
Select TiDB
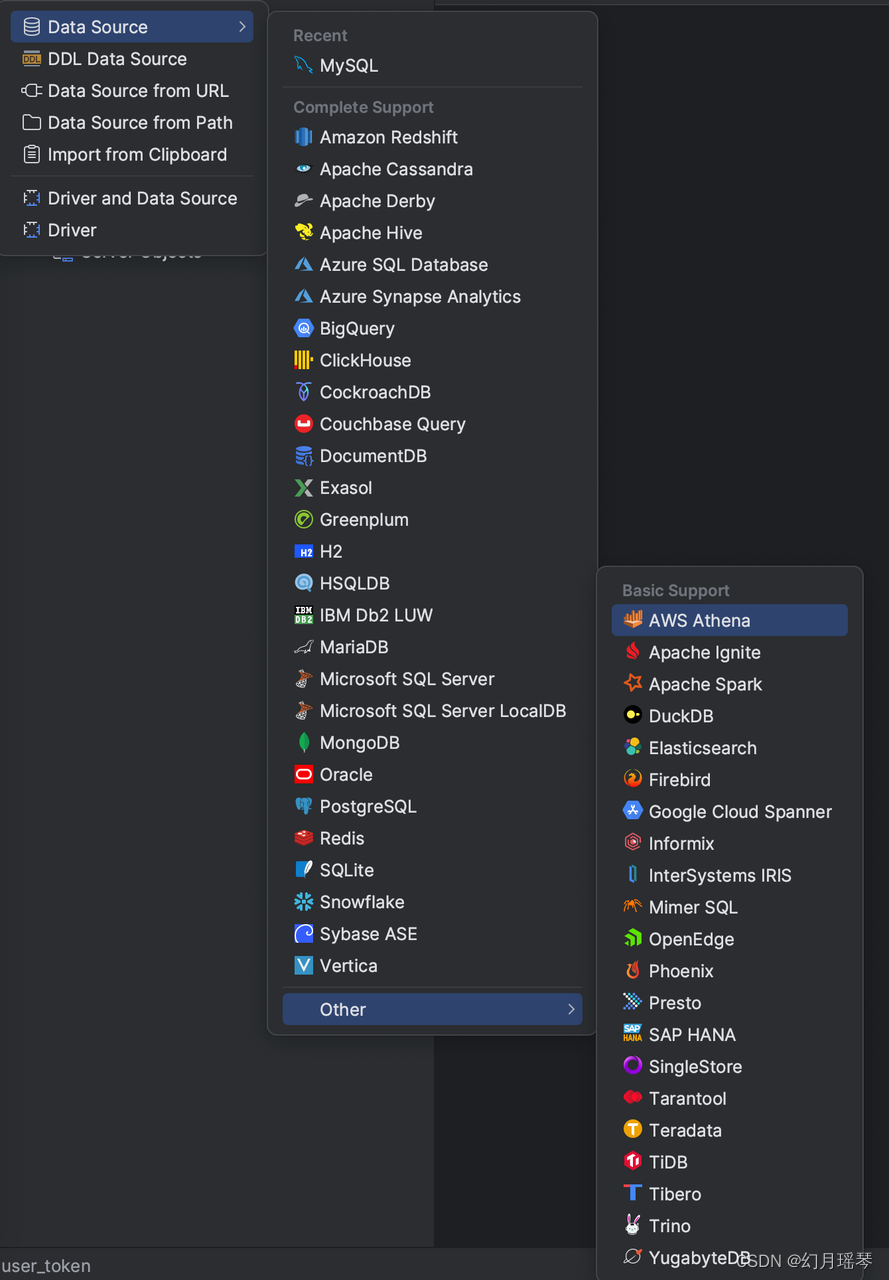pyautogui.click(x=729, y=1162)
